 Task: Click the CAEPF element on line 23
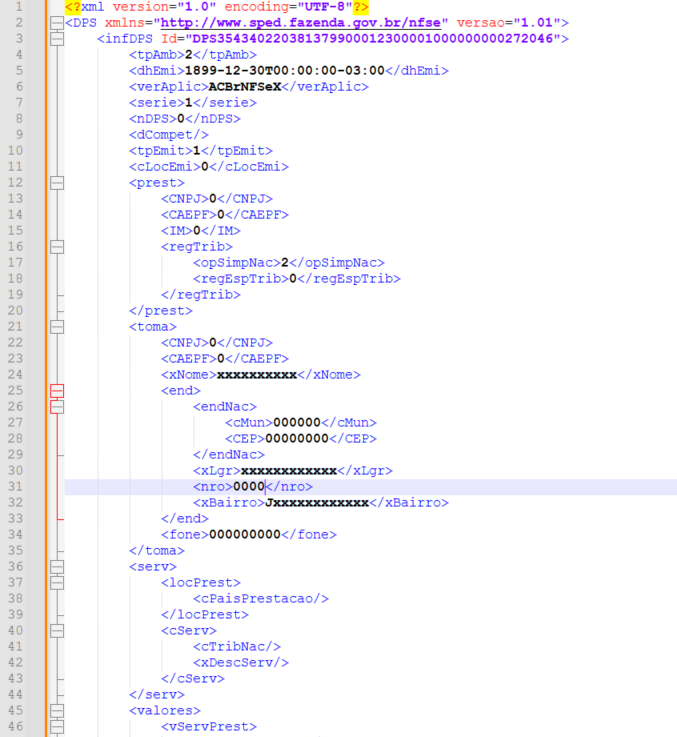click(x=225, y=359)
